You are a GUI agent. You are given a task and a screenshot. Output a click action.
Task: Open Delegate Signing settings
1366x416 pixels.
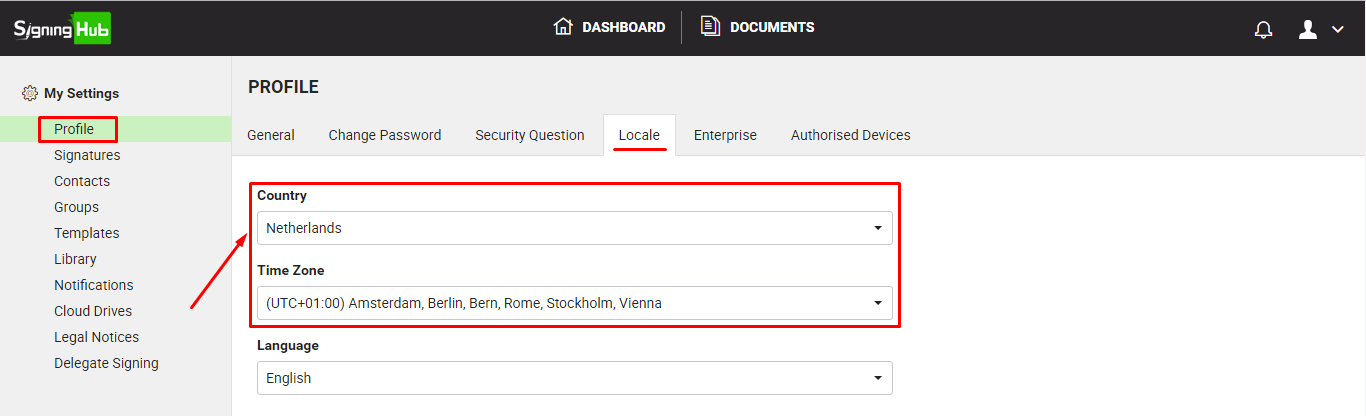point(106,363)
